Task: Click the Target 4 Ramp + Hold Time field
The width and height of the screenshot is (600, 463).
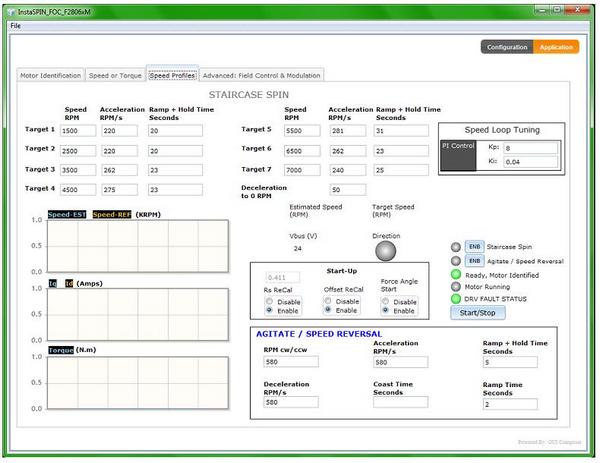Action: tap(175, 189)
